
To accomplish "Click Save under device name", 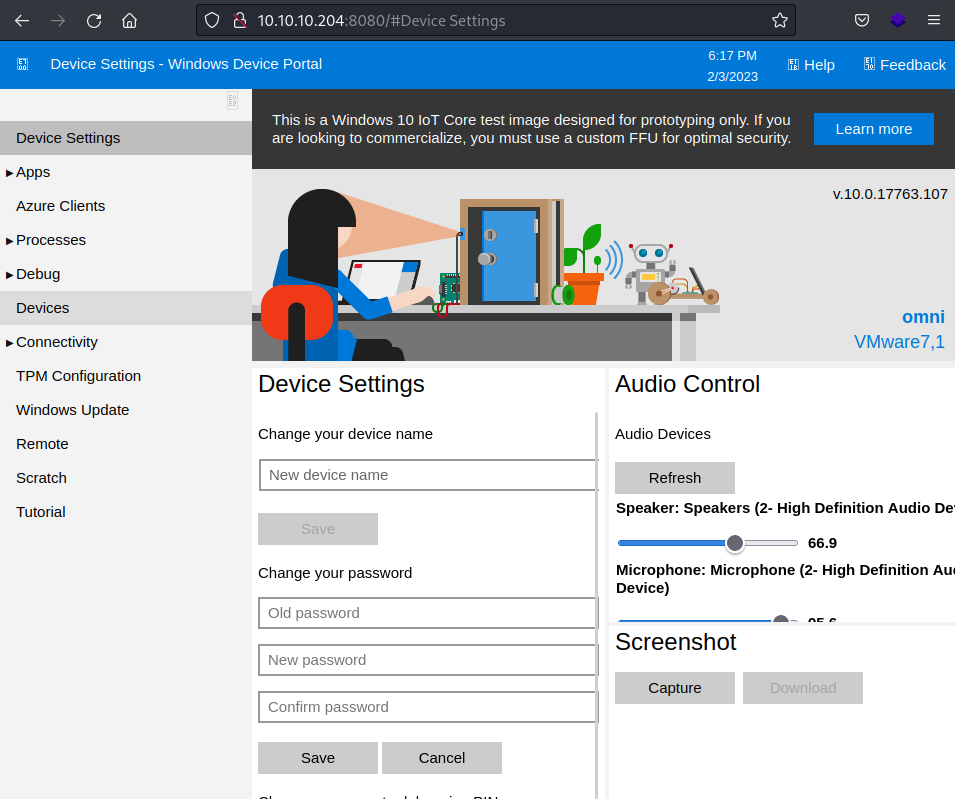I will tap(318, 529).
